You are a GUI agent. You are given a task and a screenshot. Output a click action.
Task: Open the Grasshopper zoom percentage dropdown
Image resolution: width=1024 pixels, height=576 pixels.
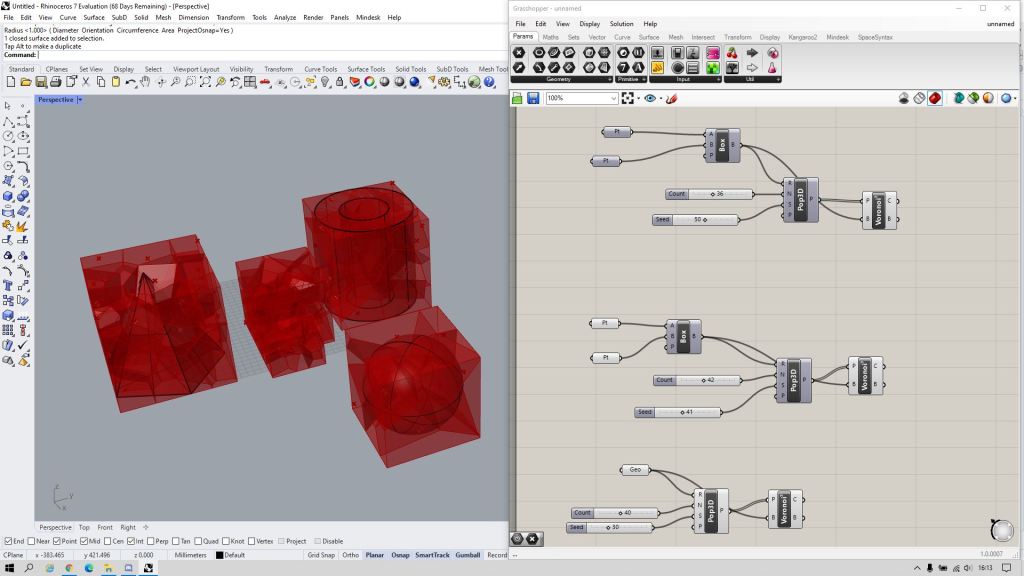(x=613, y=98)
